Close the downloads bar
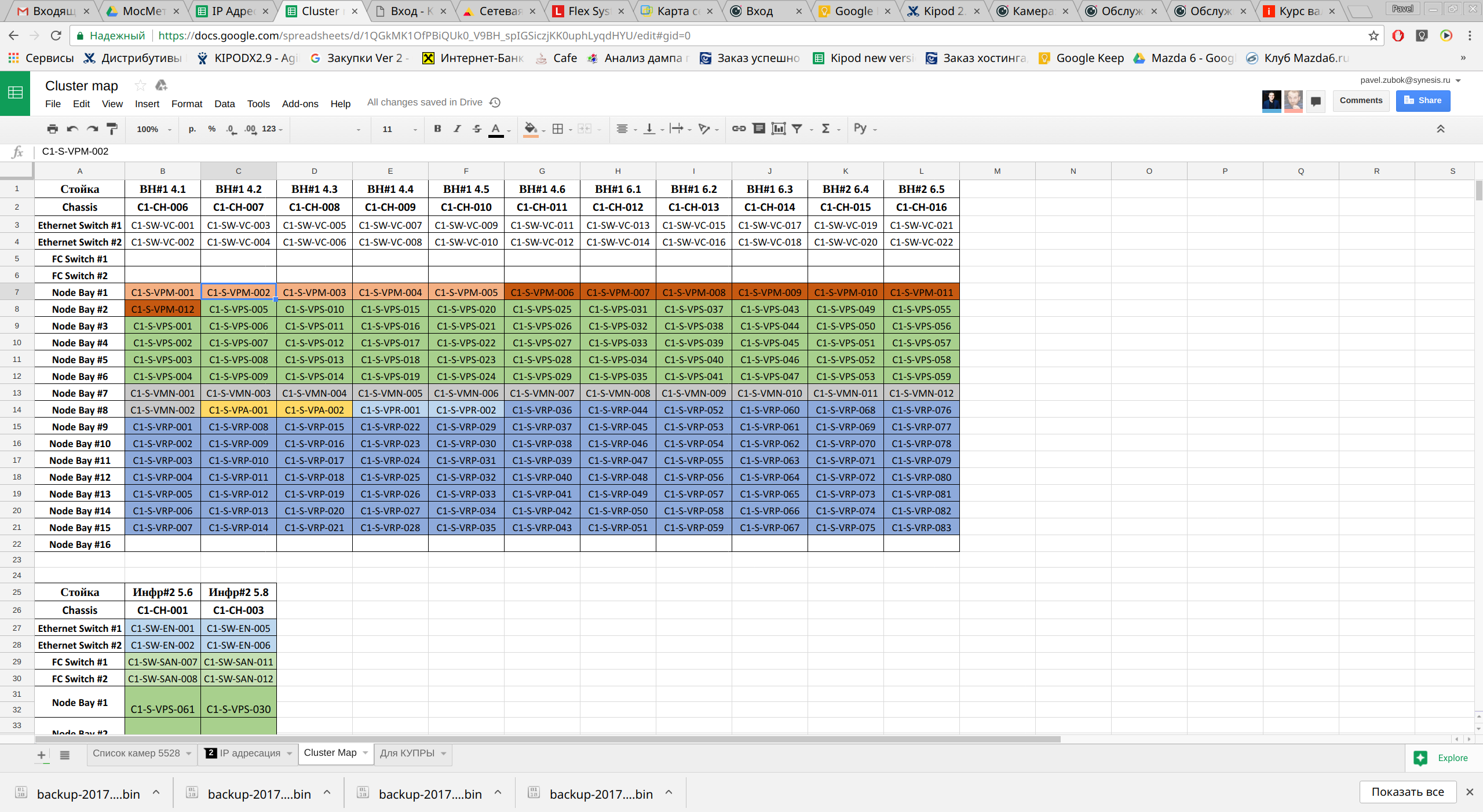1483x812 pixels. pos(1470,792)
